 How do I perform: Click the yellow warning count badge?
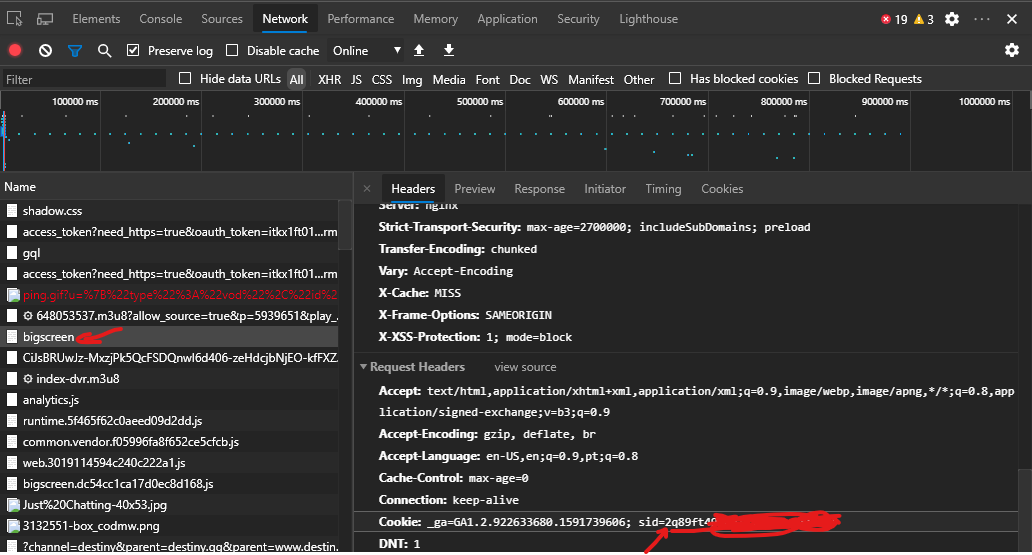923,20
